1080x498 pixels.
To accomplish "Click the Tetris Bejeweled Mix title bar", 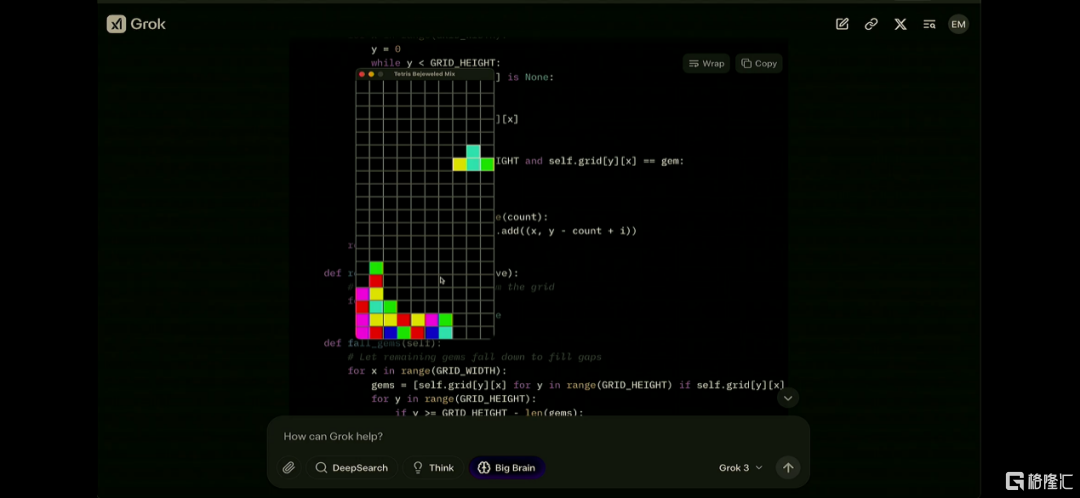I will [424, 74].
